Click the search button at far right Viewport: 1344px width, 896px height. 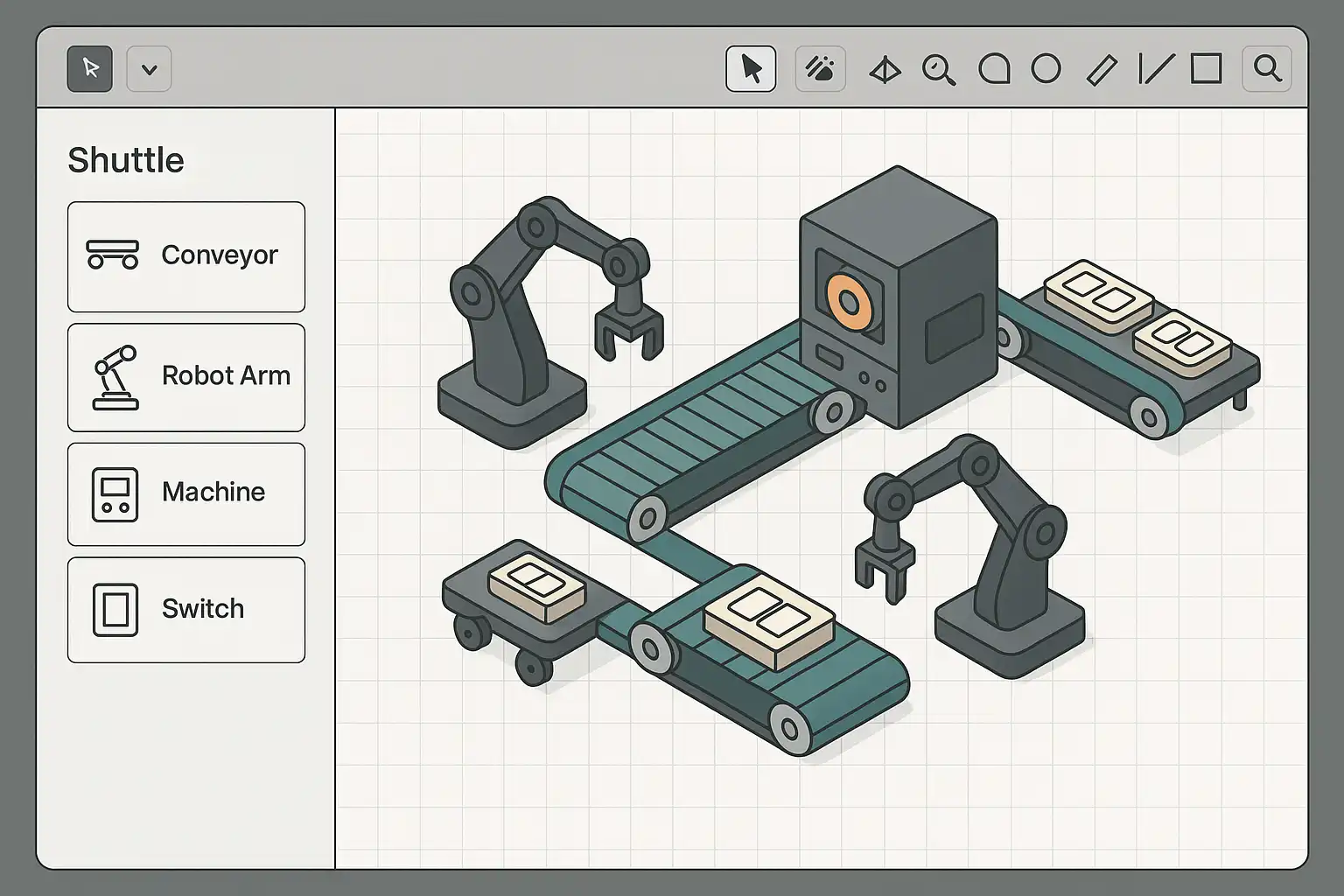pyautogui.click(x=1266, y=68)
